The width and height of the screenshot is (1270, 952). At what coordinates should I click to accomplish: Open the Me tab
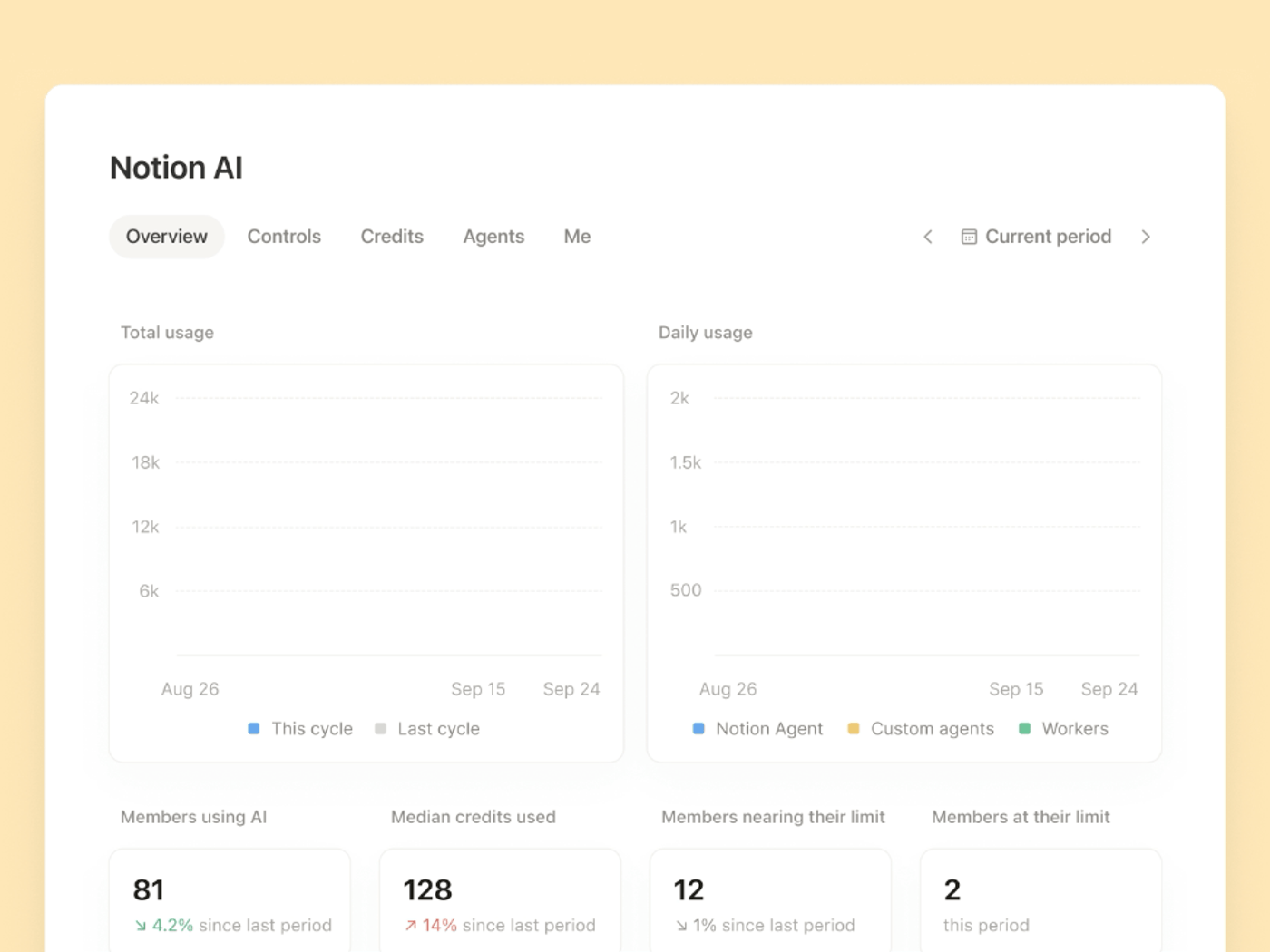coord(577,237)
